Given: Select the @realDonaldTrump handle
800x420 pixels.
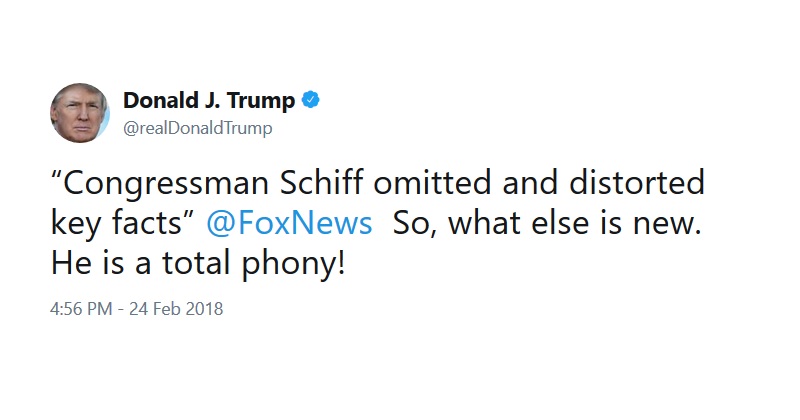Looking at the screenshot, I should [x=197, y=128].
